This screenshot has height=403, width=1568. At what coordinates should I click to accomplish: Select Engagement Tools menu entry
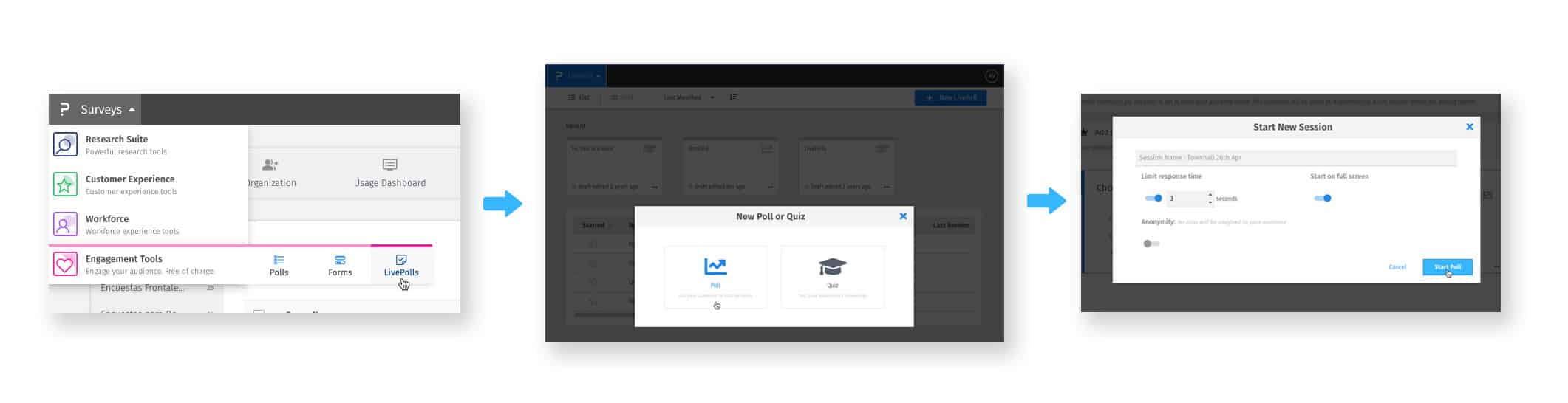149,264
